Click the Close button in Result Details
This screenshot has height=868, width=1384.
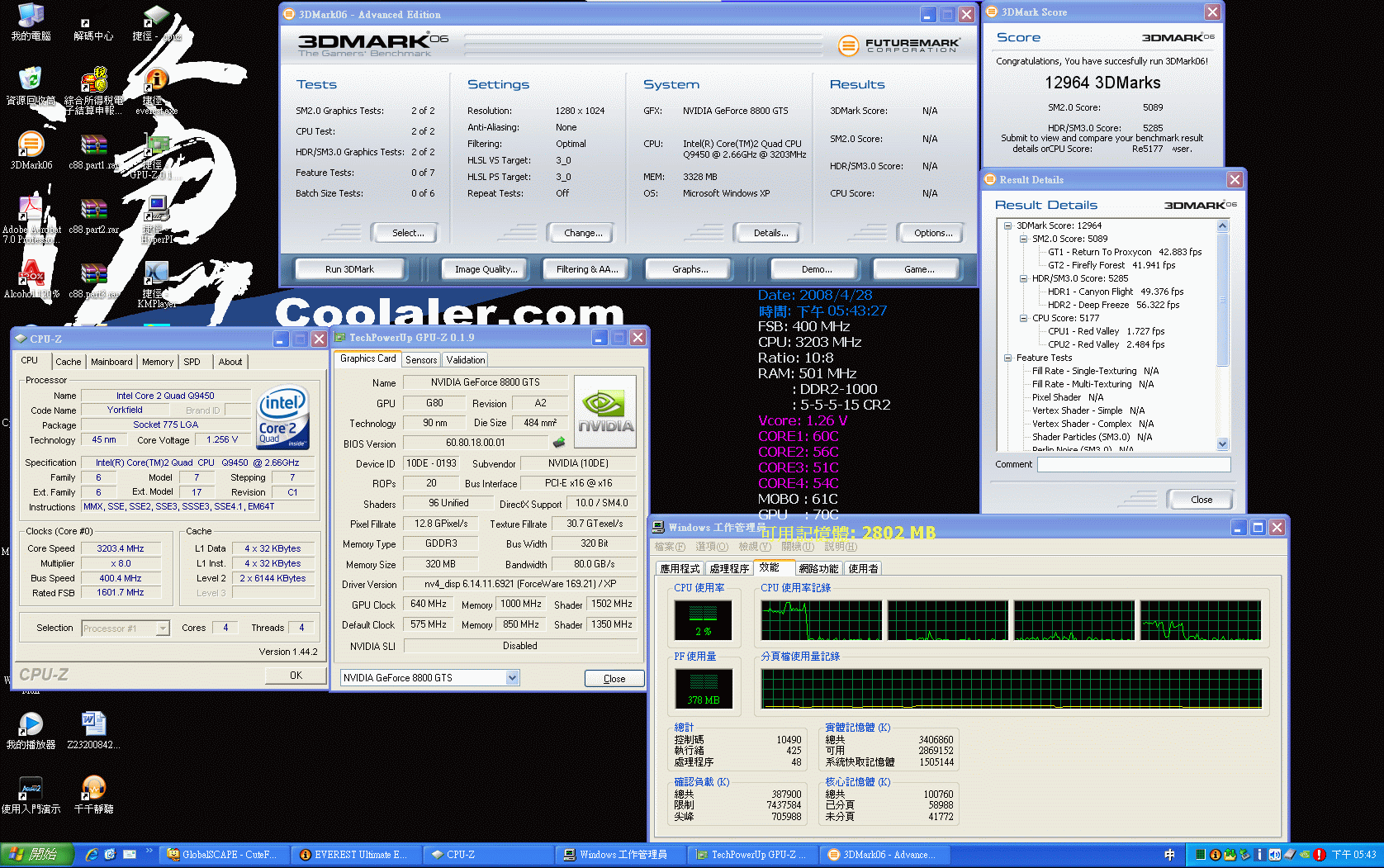click(x=1202, y=500)
